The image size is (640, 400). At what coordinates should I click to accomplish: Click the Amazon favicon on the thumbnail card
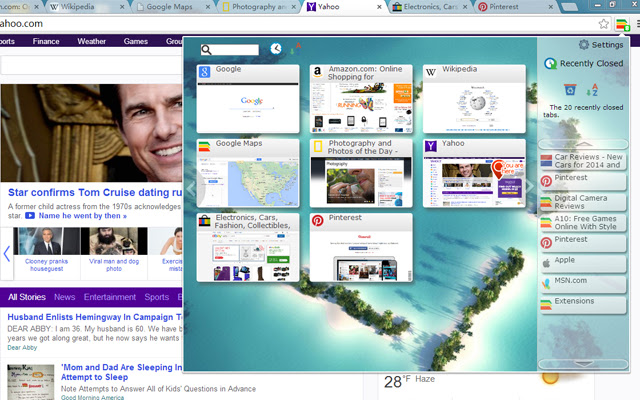(318, 72)
